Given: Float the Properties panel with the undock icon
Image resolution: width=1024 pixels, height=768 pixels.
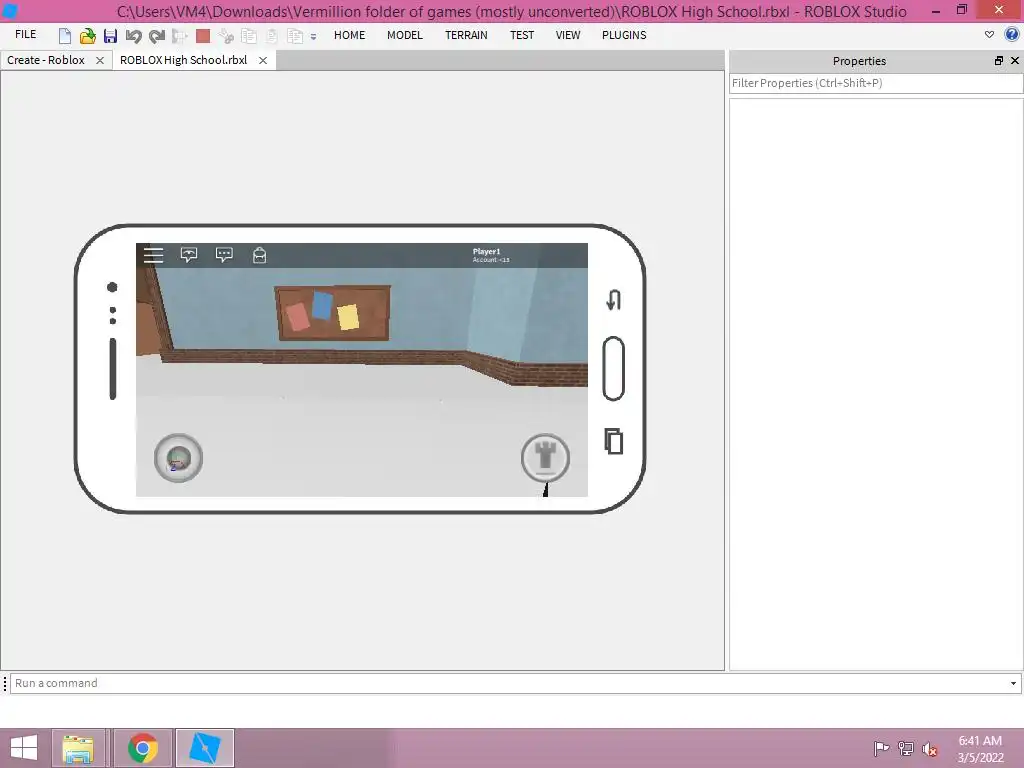Looking at the screenshot, I should pos(999,61).
